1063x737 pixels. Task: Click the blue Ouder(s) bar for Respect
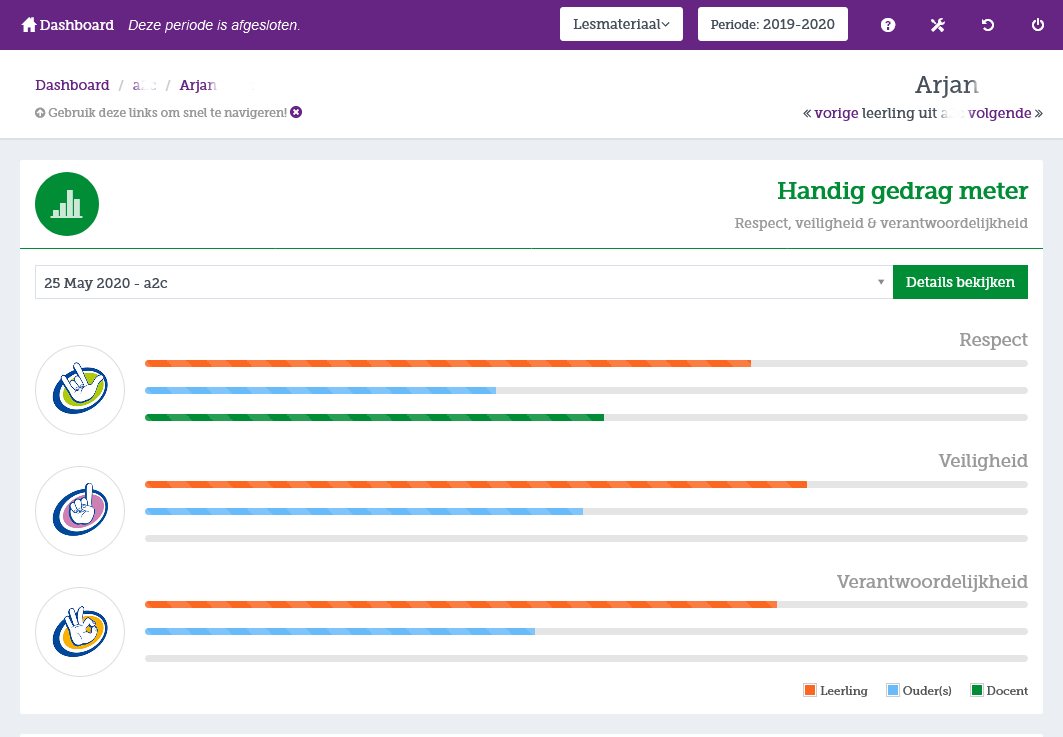coord(321,391)
